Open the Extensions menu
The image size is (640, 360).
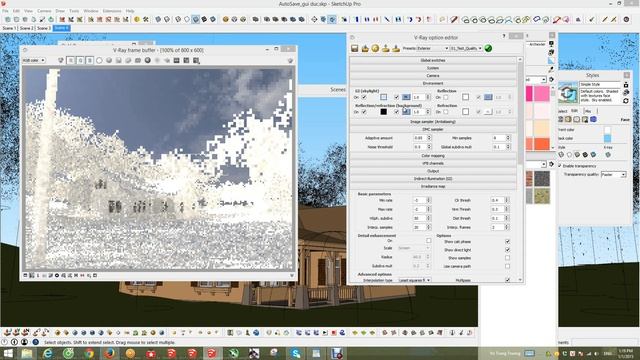(112, 11)
